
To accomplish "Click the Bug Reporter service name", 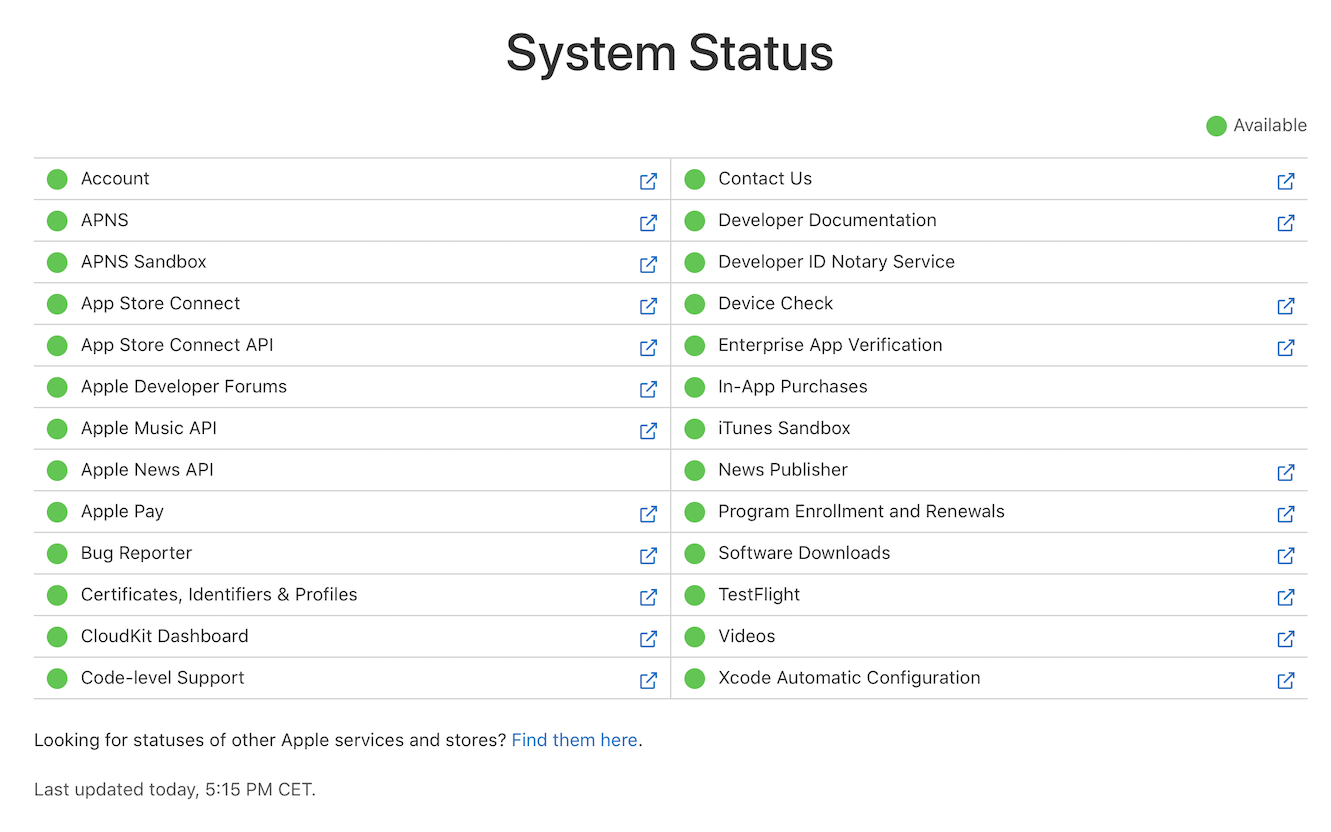I will click(136, 553).
